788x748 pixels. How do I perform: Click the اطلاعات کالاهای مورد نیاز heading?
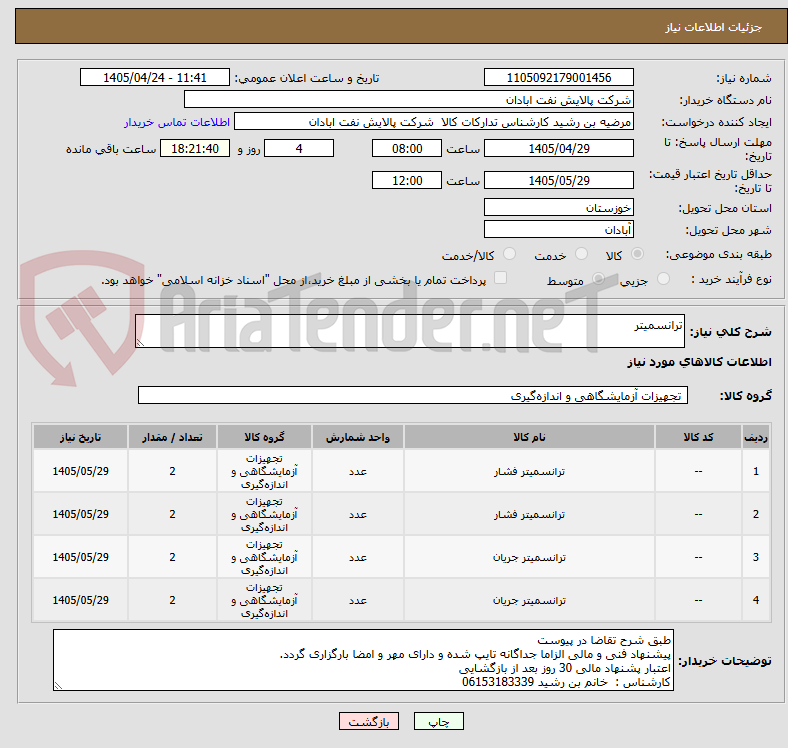[699, 362]
